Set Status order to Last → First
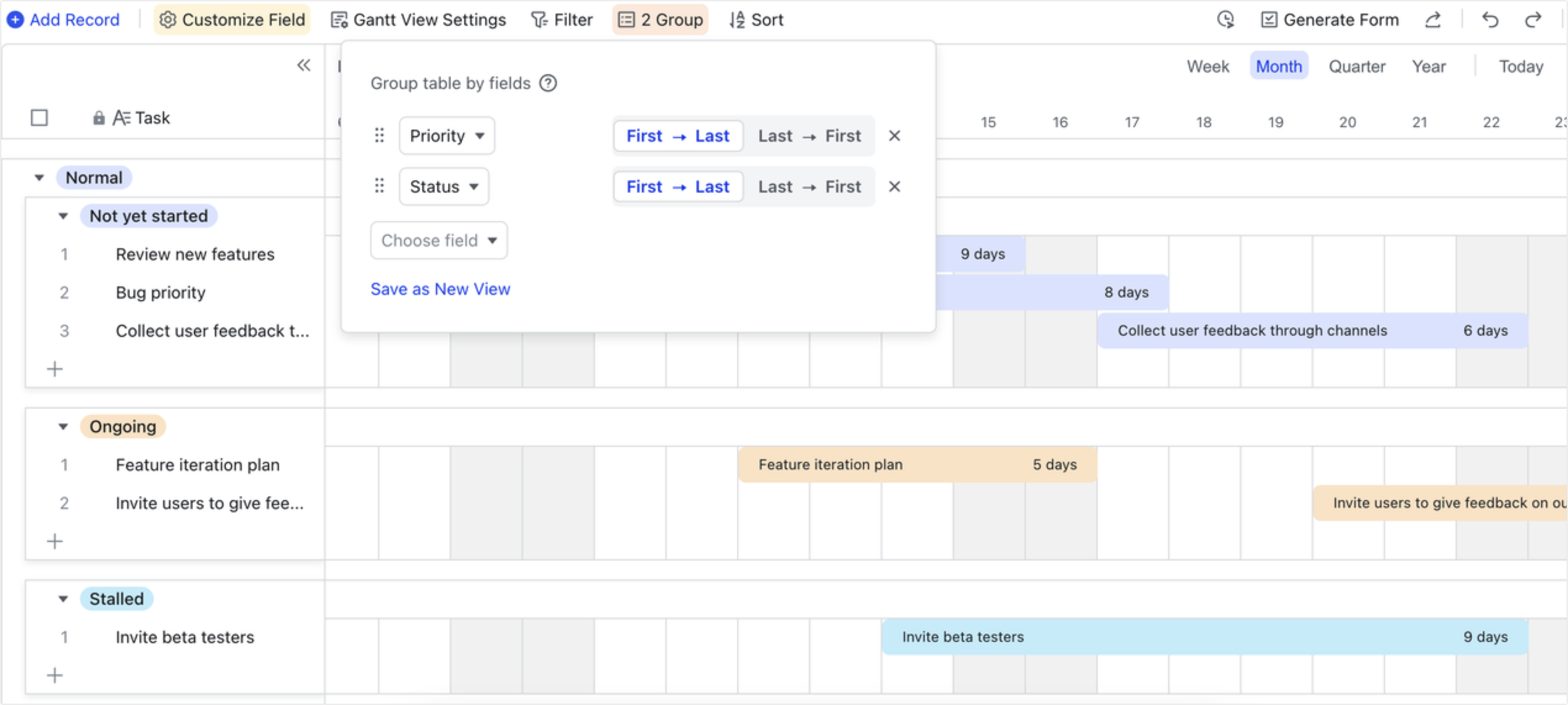Image resolution: width=1568 pixels, height=705 pixels. [809, 186]
